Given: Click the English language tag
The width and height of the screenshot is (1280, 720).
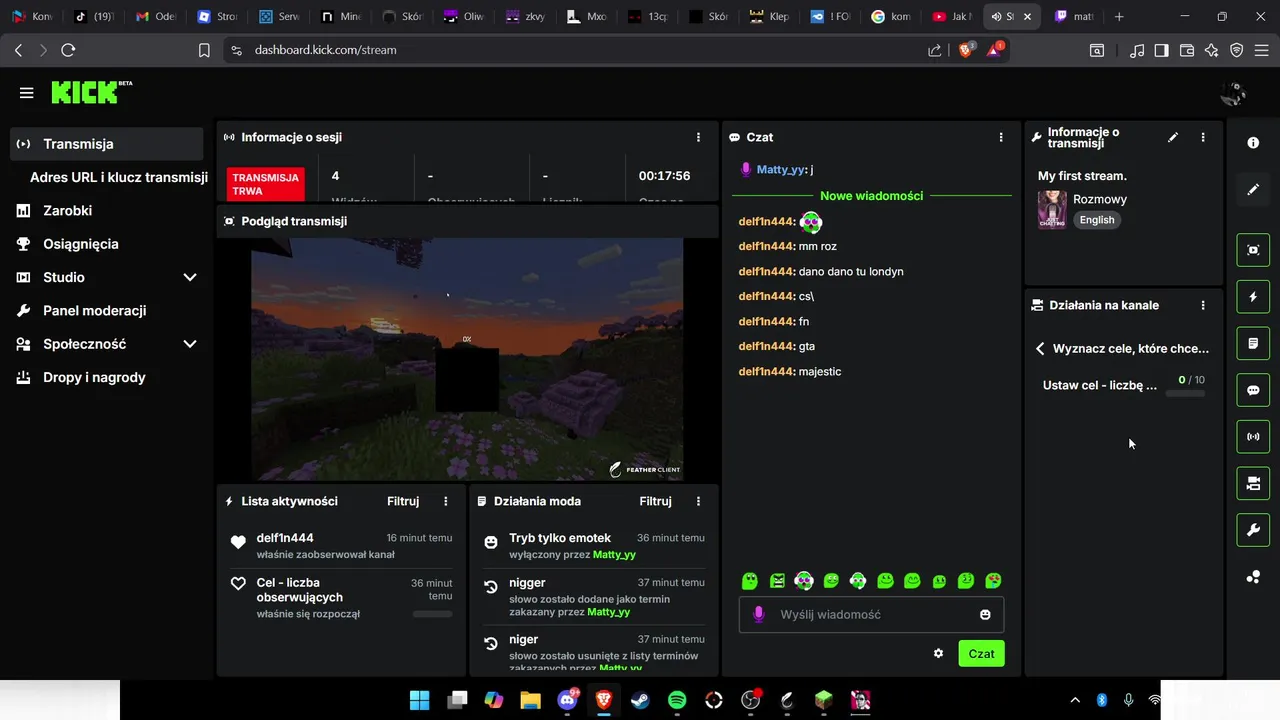Looking at the screenshot, I should 1097,220.
